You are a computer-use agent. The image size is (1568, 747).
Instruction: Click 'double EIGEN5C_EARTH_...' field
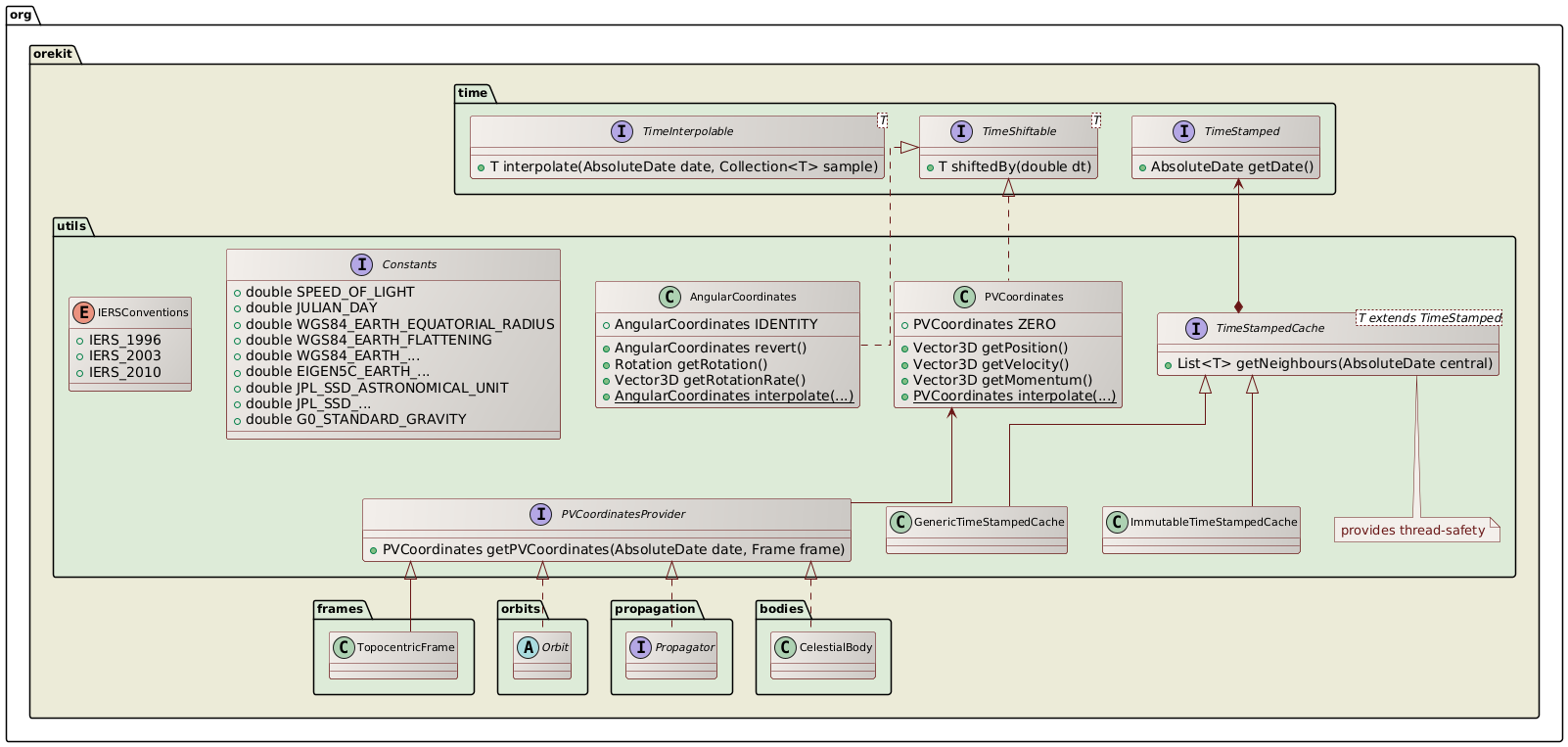338,371
